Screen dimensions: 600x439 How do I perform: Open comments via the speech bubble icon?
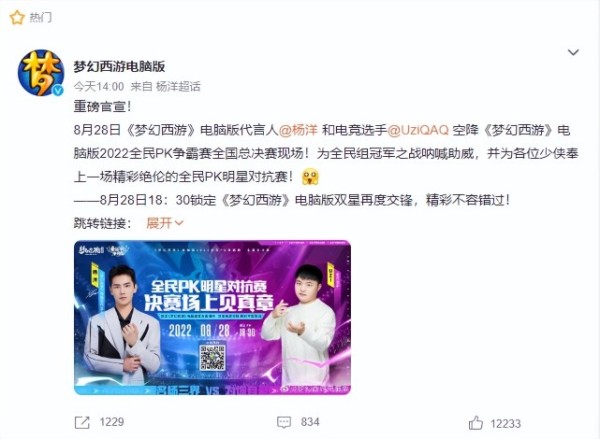pos(284,423)
